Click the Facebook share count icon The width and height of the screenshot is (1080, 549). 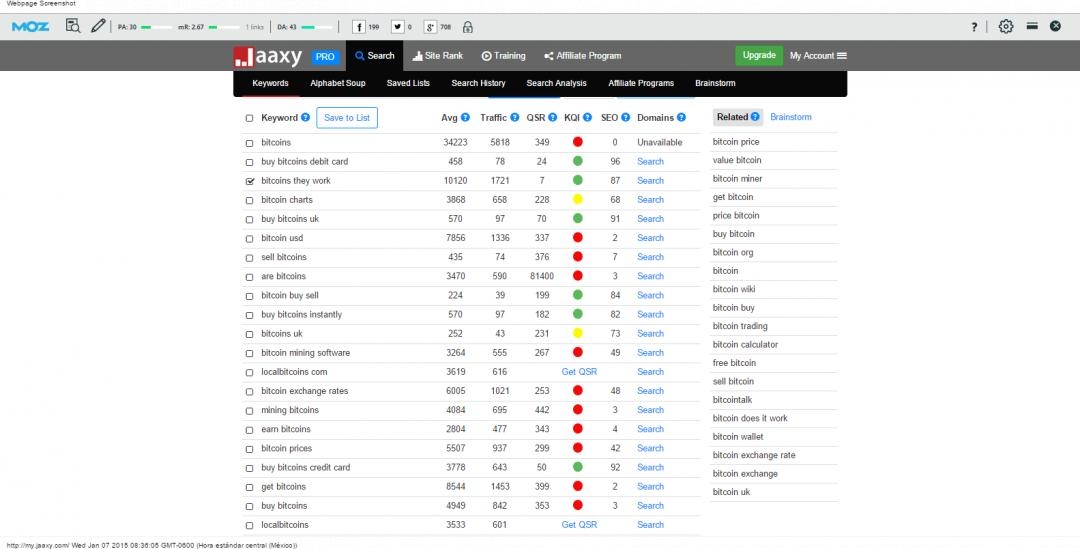[x=358, y=27]
